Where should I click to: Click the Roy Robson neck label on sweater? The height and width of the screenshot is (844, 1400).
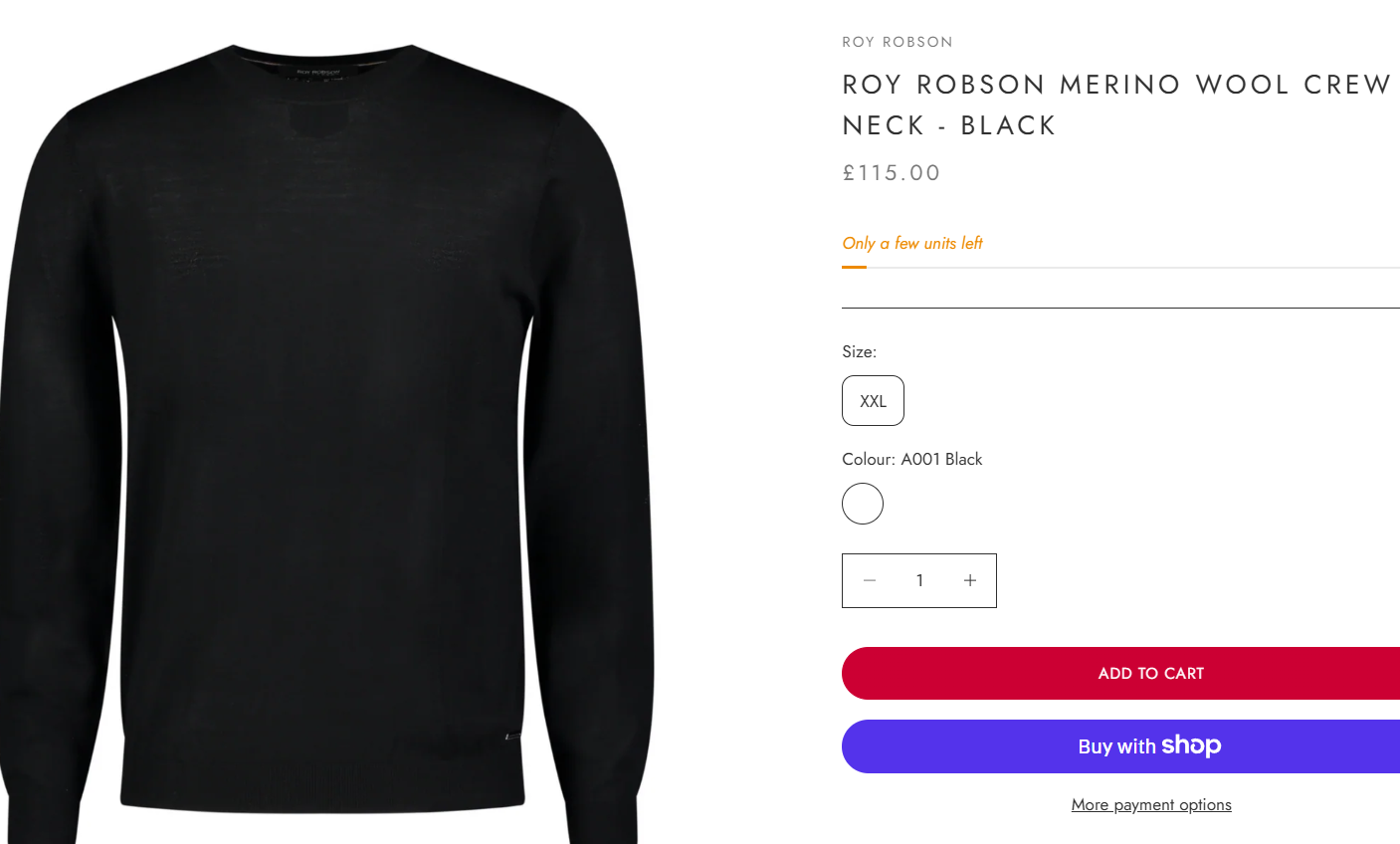pyautogui.click(x=319, y=73)
